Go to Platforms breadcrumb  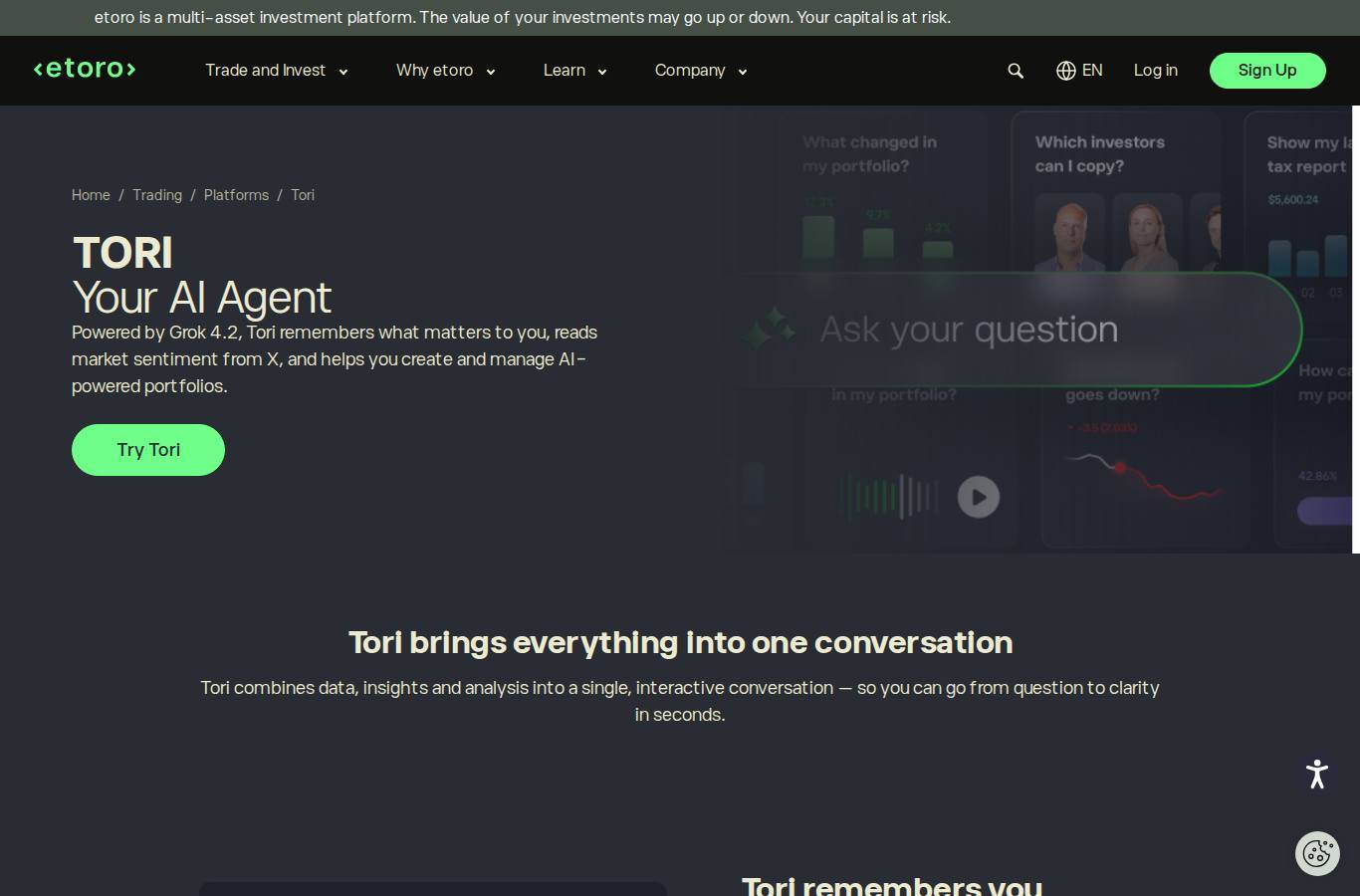[236, 195]
